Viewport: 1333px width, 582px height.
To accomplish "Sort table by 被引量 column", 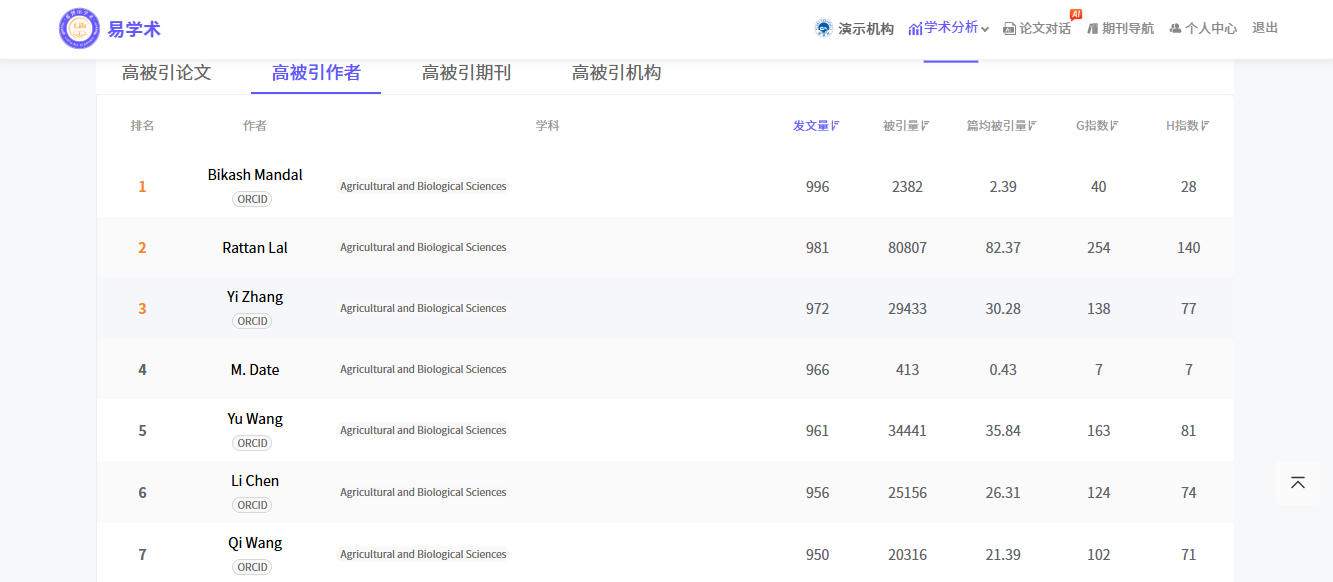I will point(906,126).
